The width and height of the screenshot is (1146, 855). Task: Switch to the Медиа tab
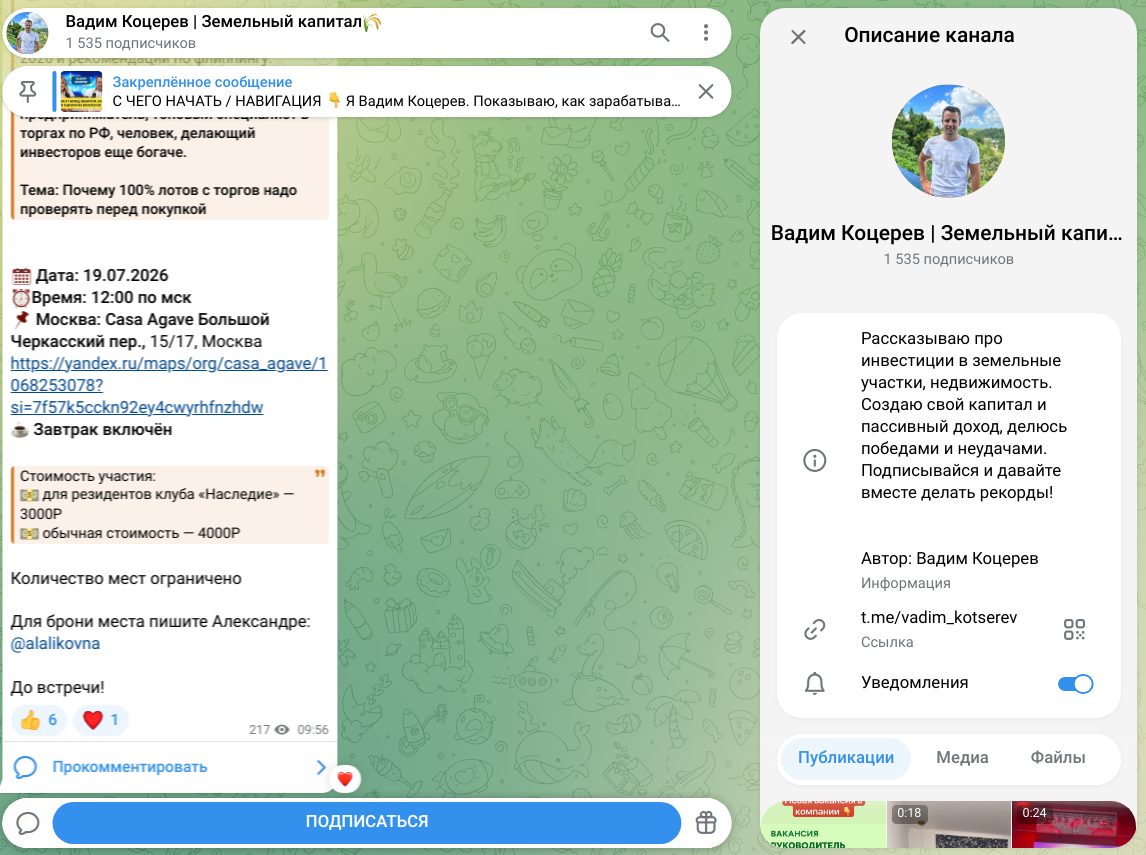point(962,758)
